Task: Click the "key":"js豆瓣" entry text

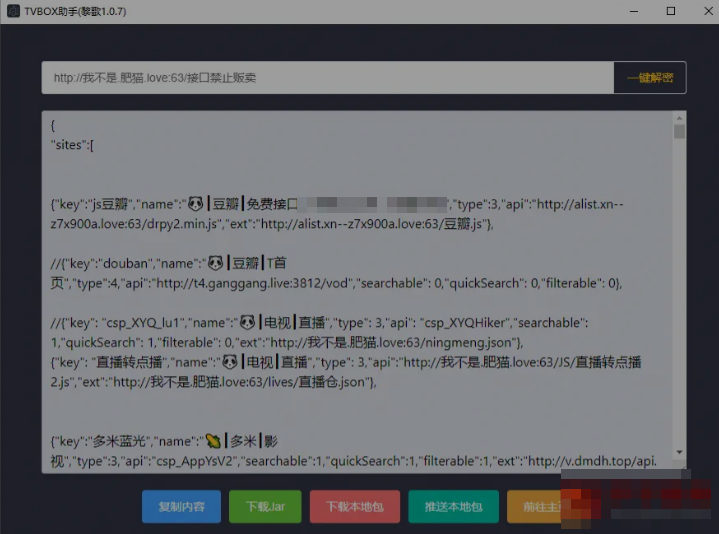Action: 91,204
